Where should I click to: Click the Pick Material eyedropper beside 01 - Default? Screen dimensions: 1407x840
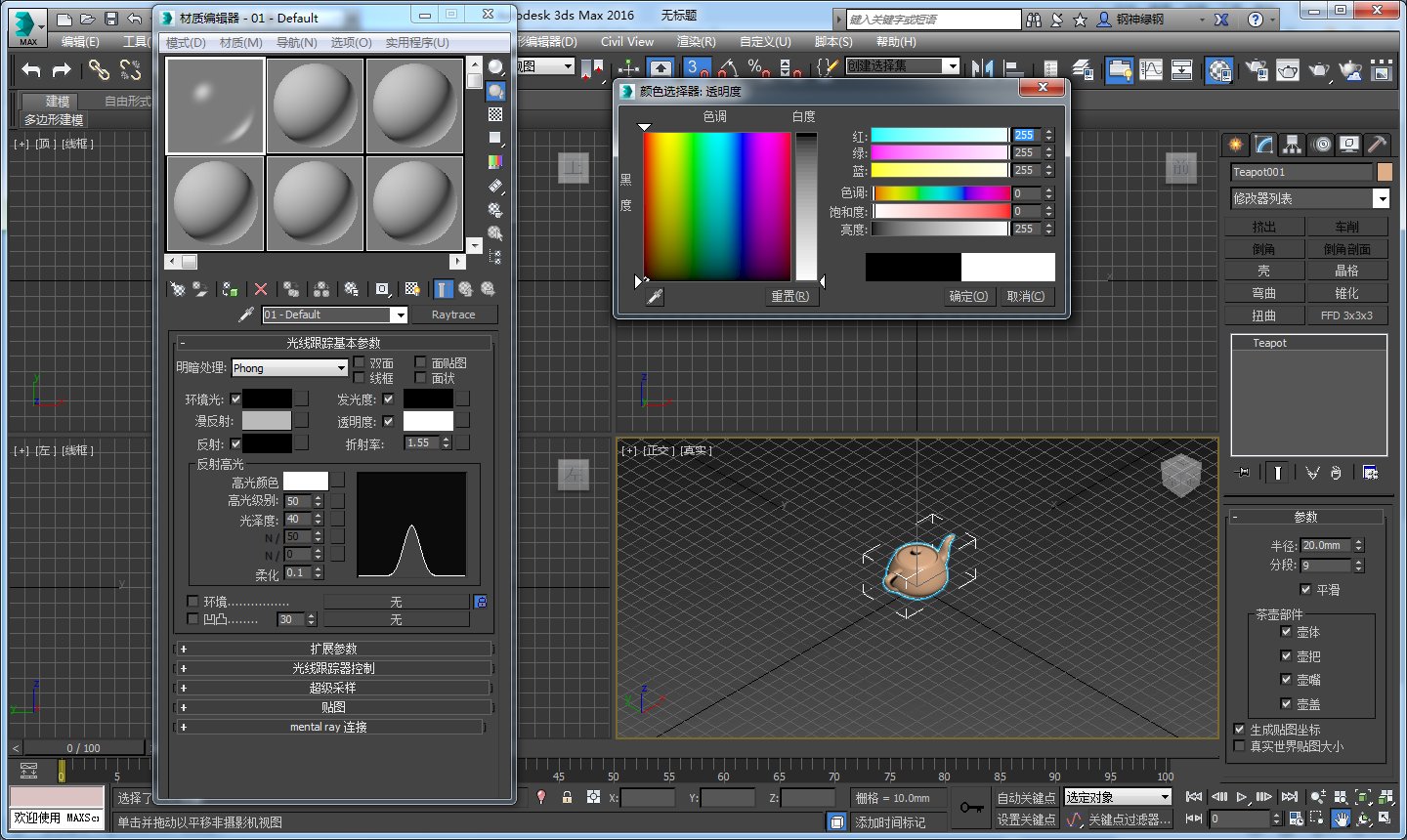[246, 315]
